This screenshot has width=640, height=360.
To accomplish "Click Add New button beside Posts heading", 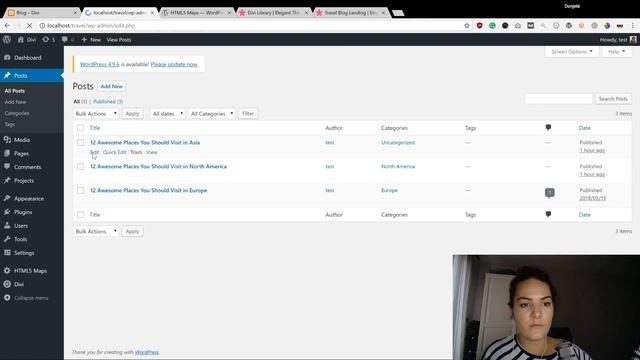I will coord(111,86).
